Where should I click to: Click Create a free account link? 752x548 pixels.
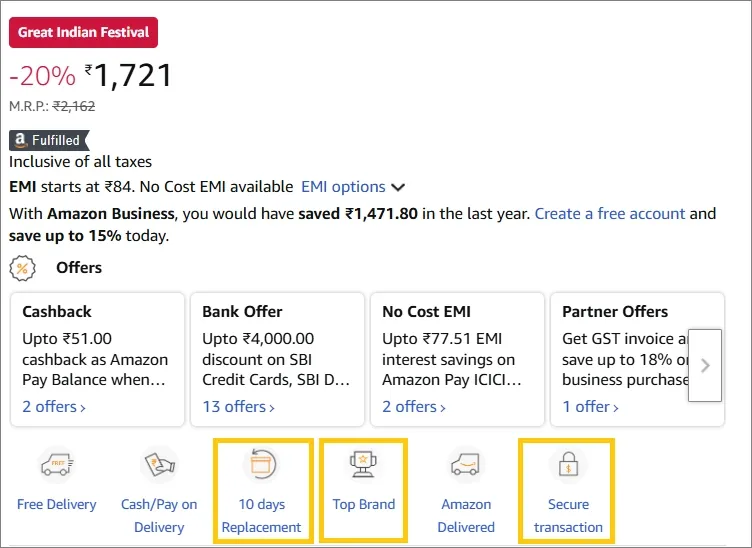(610, 214)
